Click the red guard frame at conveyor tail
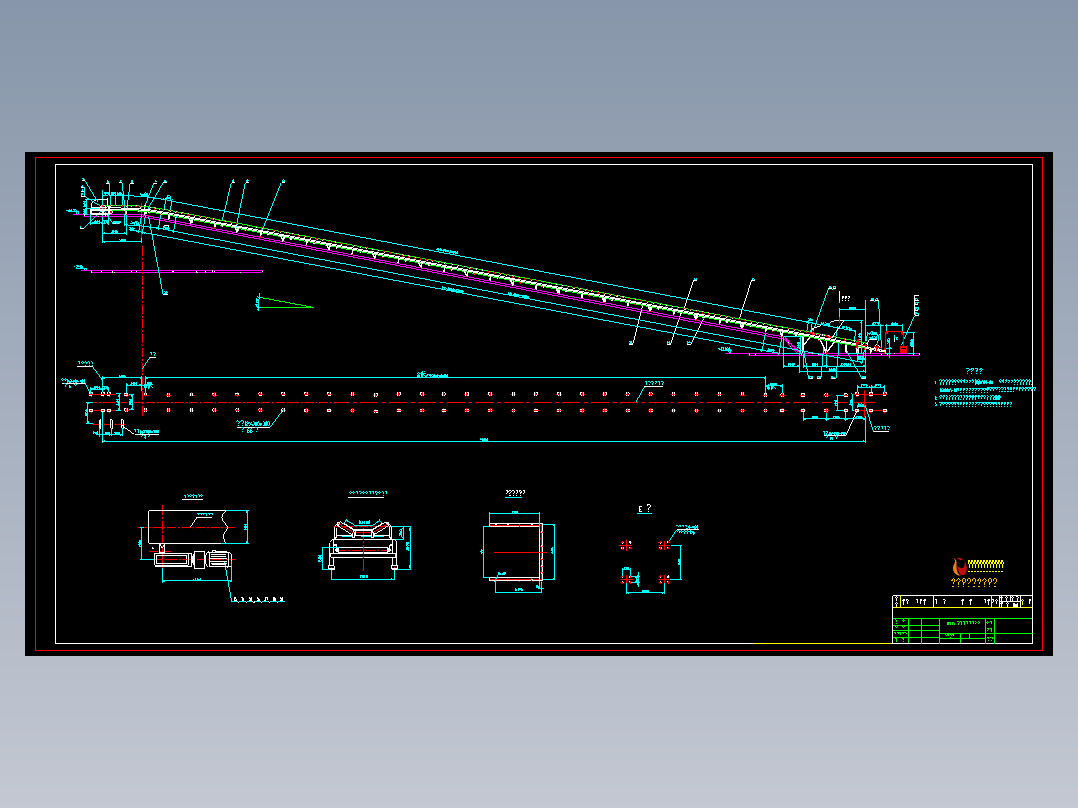Viewport: 1078px width, 808px height. coord(894,341)
